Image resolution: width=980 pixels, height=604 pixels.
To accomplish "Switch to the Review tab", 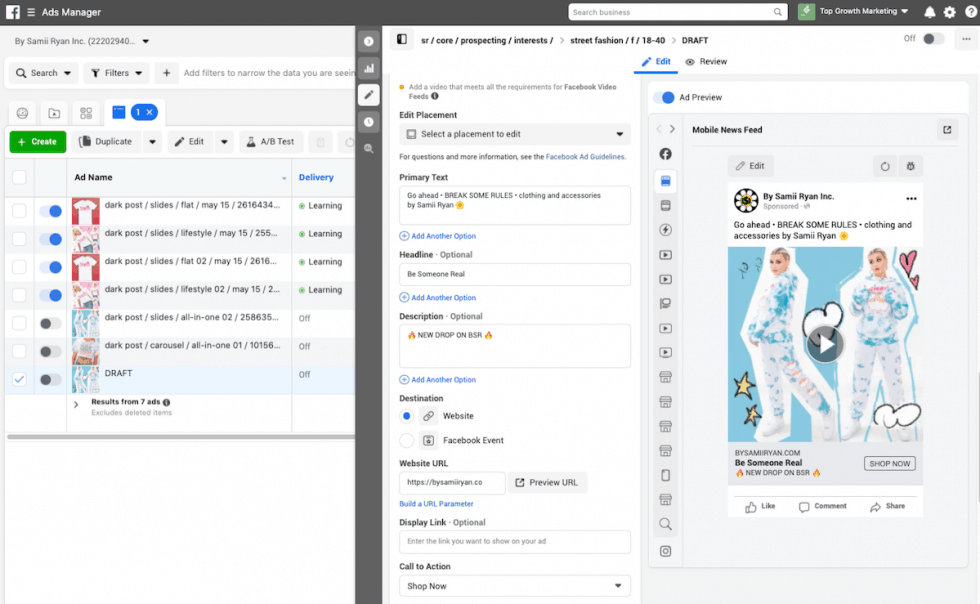I will click(706, 62).
